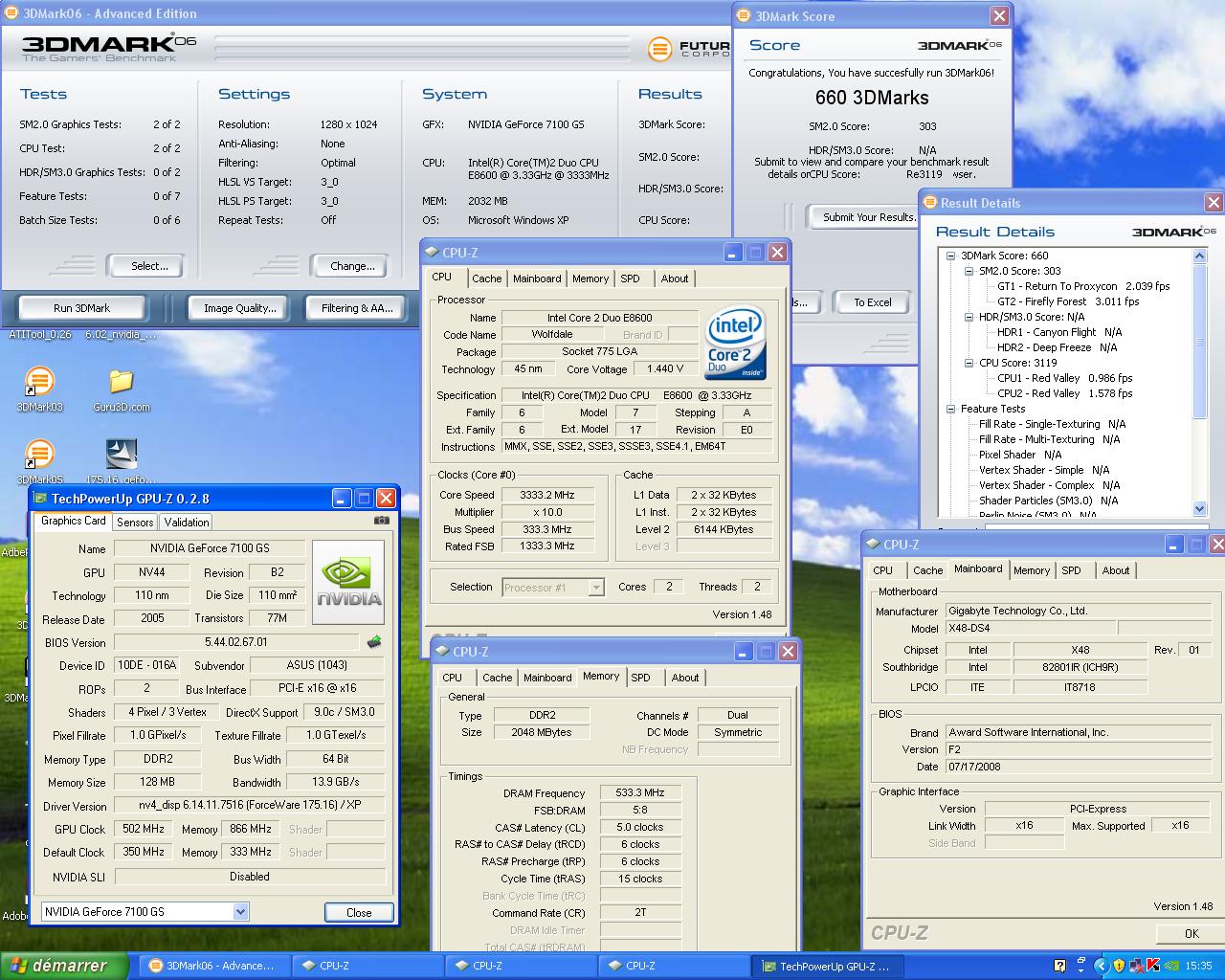Collapse the 3DMark Score: 660 tree node
1225x980 pixels.
point(950,256)
